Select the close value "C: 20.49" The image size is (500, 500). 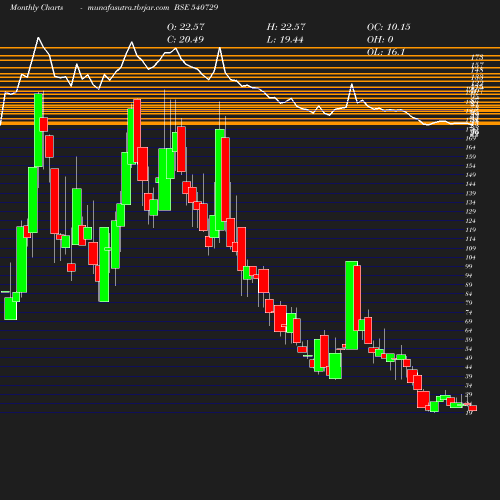click(185, 40)
